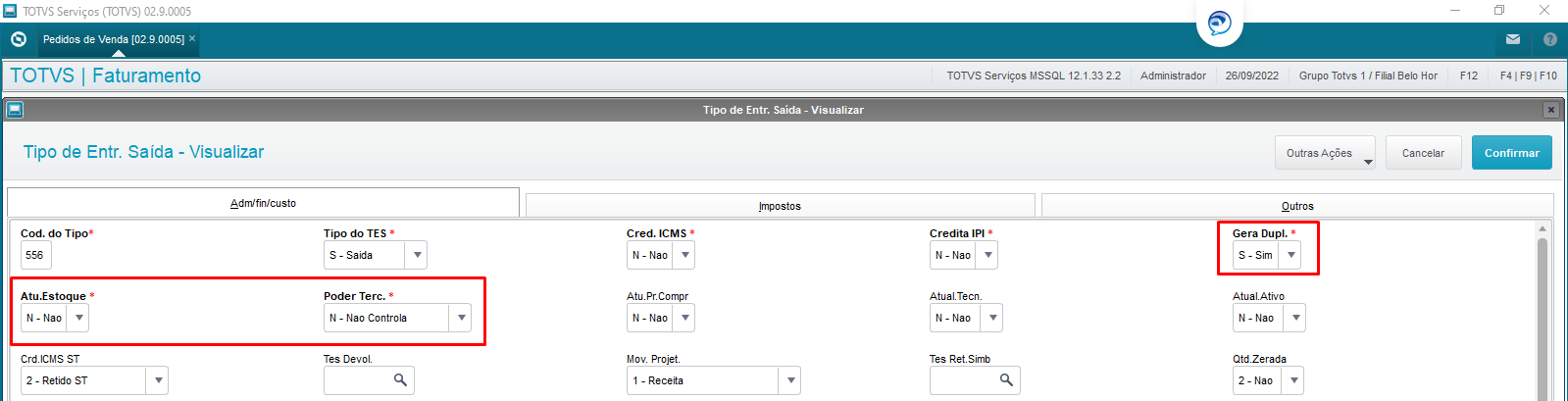1568x401 pixels.
Task: Expand the Atu.Estoque dropdown
Action: [x=78, y=318]
